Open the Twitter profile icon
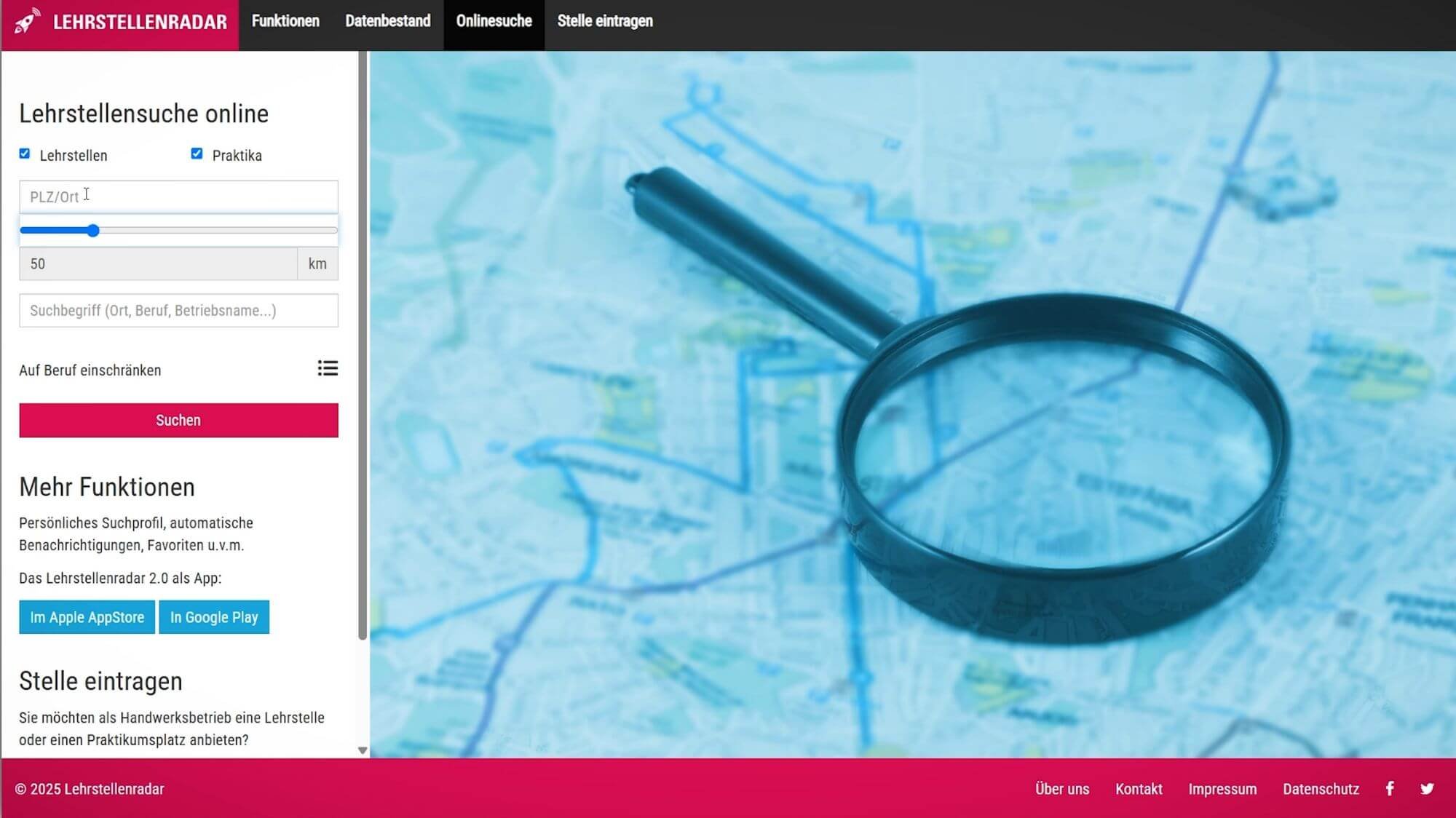 [1427, 789]
